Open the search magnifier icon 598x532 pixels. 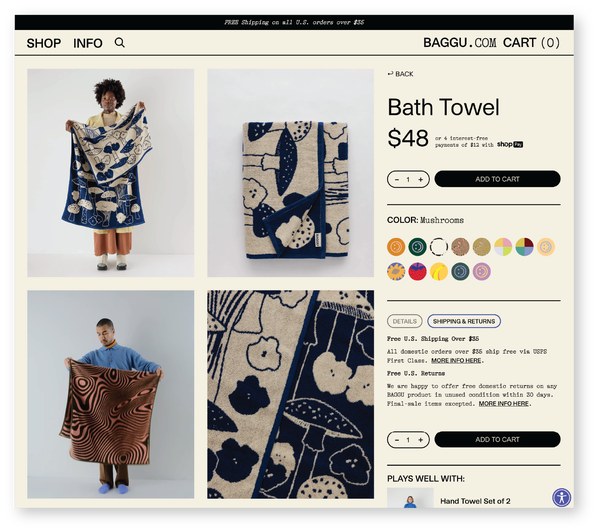(120, 43)
